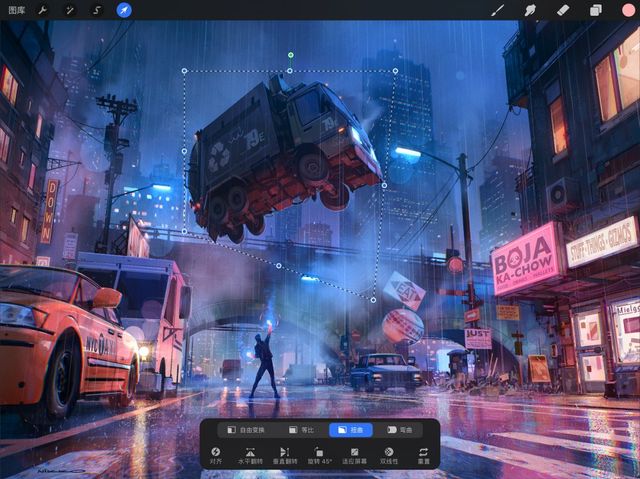Click the bottom-right transform corner handle
Image resolution: width=640 pixels, height=479 pixels.
click(x=373, y=300)
